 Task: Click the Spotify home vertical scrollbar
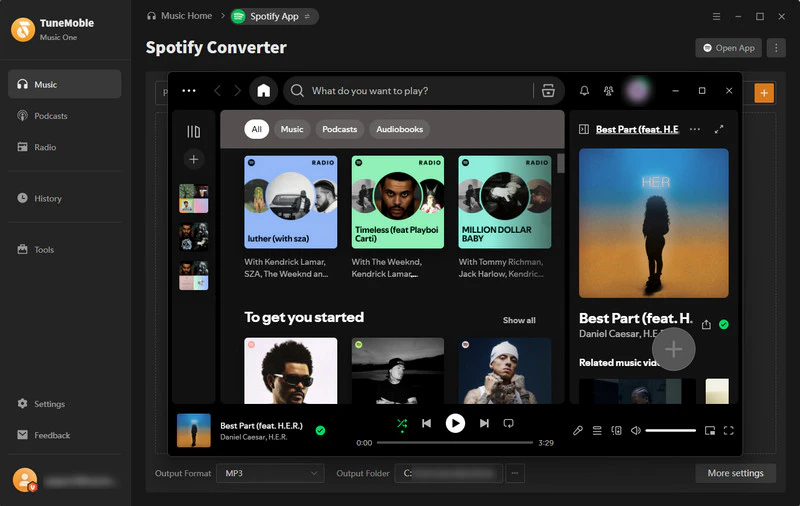[x=561, y=164]
